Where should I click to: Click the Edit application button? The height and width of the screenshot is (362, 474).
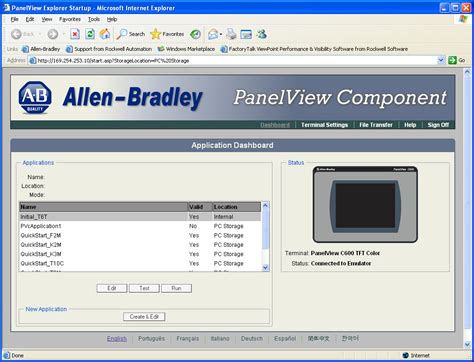click(112, 288)
